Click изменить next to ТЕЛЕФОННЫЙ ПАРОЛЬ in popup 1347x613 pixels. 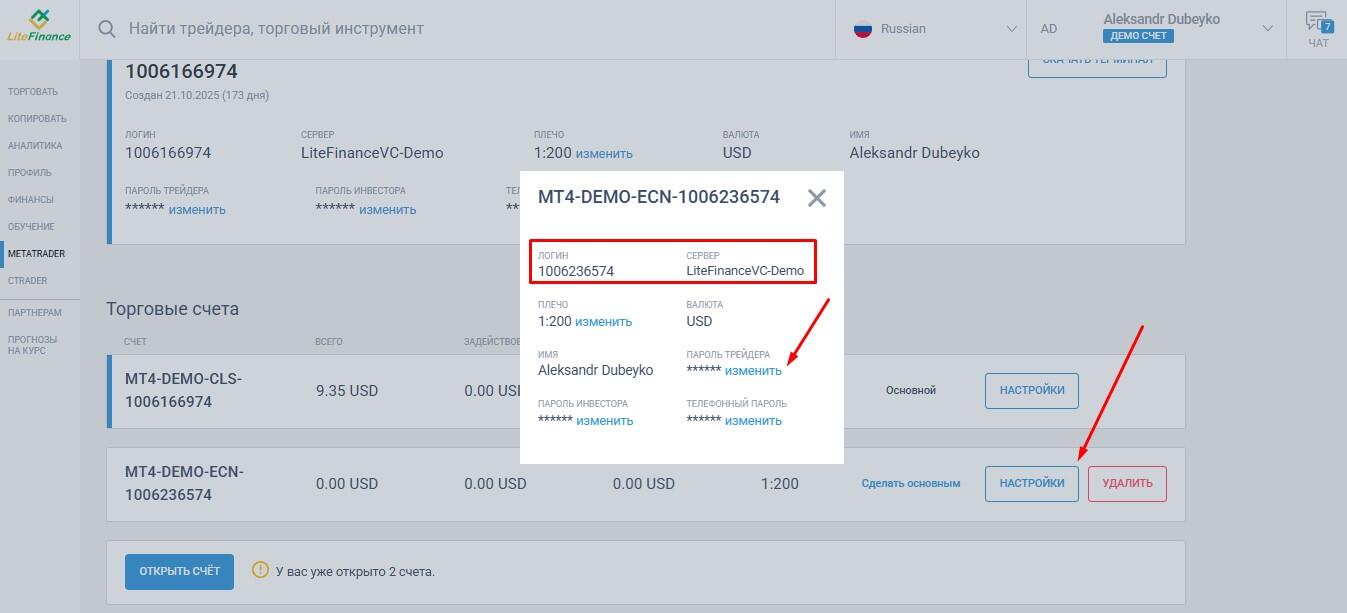click(x=753, y=421)
